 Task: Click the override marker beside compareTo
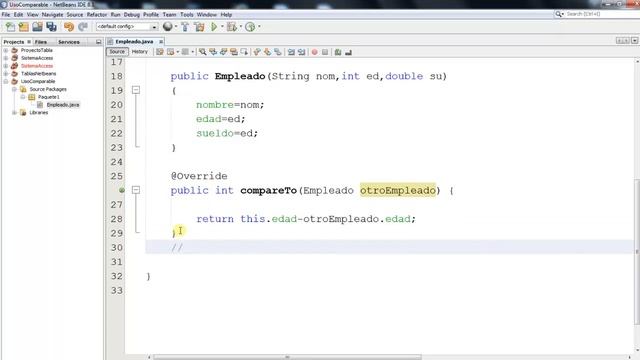click(122, 190)
